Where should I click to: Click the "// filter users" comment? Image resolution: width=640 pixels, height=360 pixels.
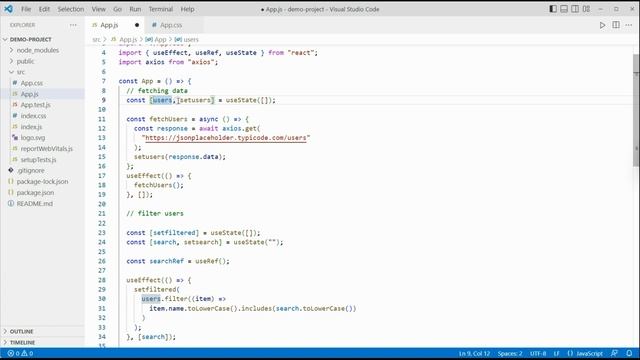click(x=155, y=213)
